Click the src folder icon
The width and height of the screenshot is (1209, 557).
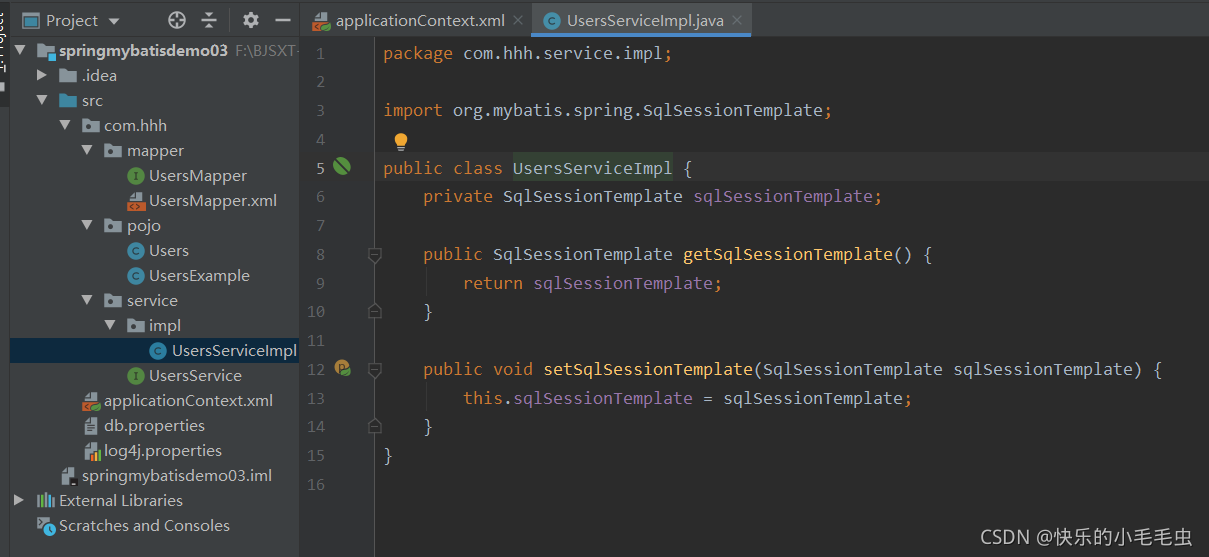[68, 100]
